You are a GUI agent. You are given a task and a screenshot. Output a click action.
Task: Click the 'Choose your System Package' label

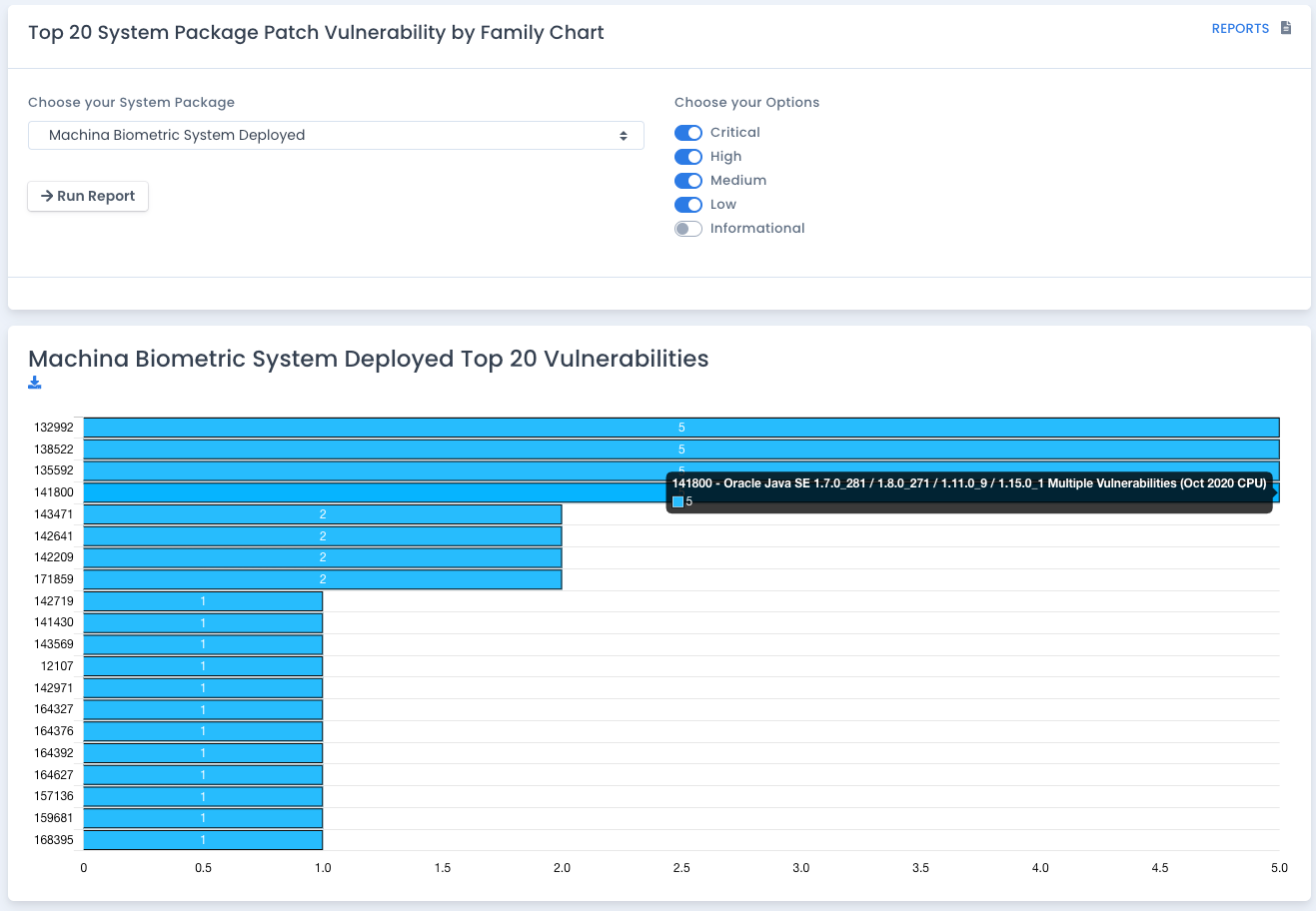click(x=131, y=102)
